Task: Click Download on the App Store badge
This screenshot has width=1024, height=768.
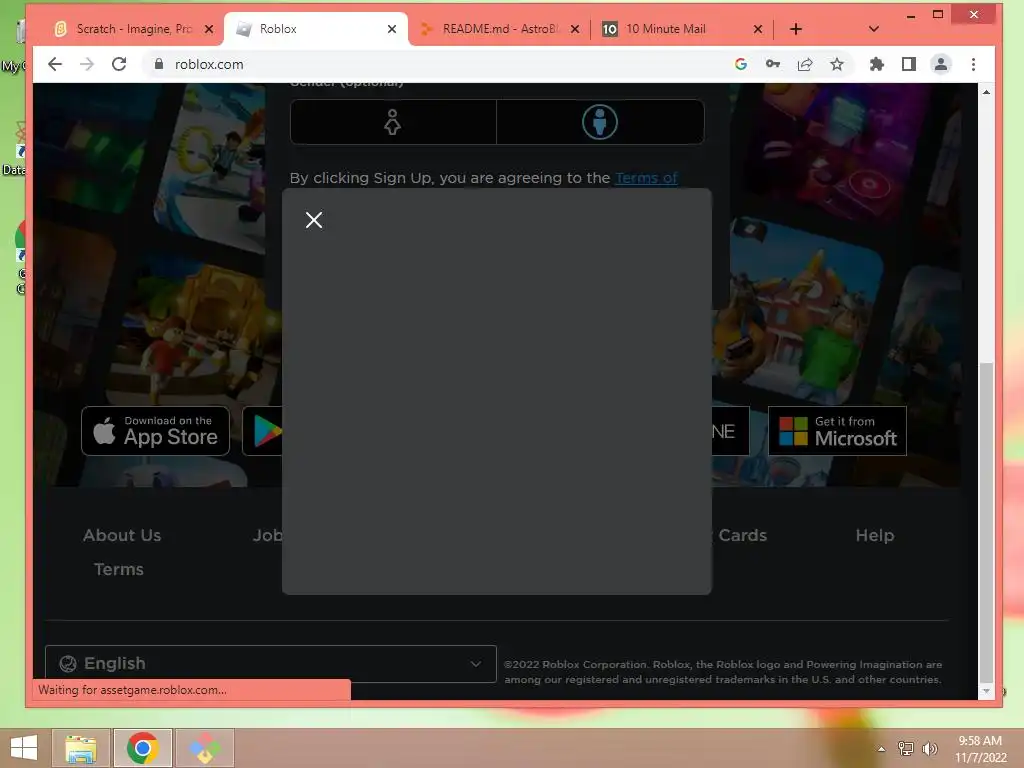Action: (x=155, y=431)
